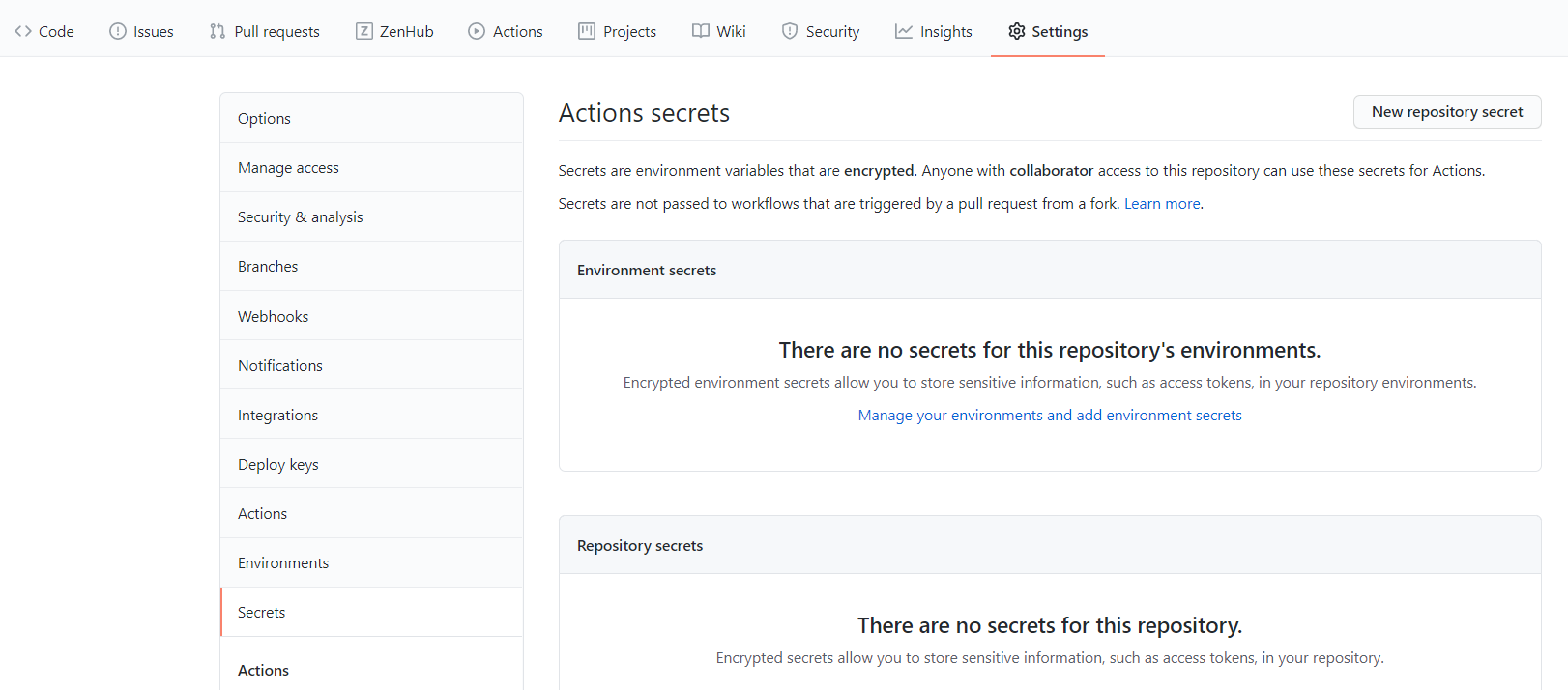Select Webhooks in the sidebar
1568x690 pixels.
274,317
